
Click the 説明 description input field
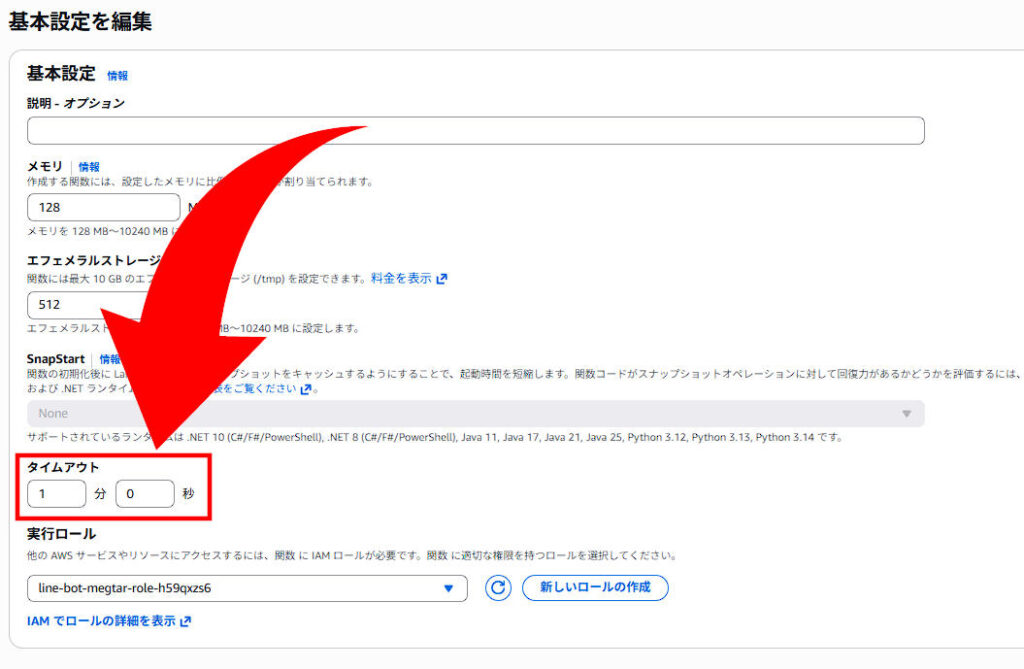click(x=475, y=129)
